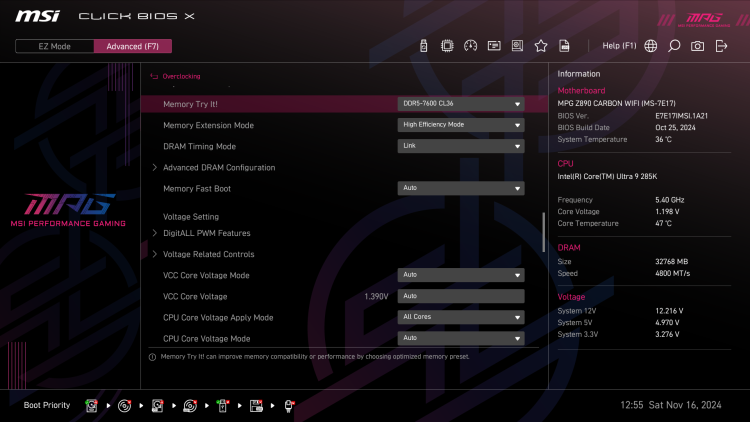Click the performance gauge icon in toolbar
Viewport: 750px width, 422px height.
click(x=470, y=46)
